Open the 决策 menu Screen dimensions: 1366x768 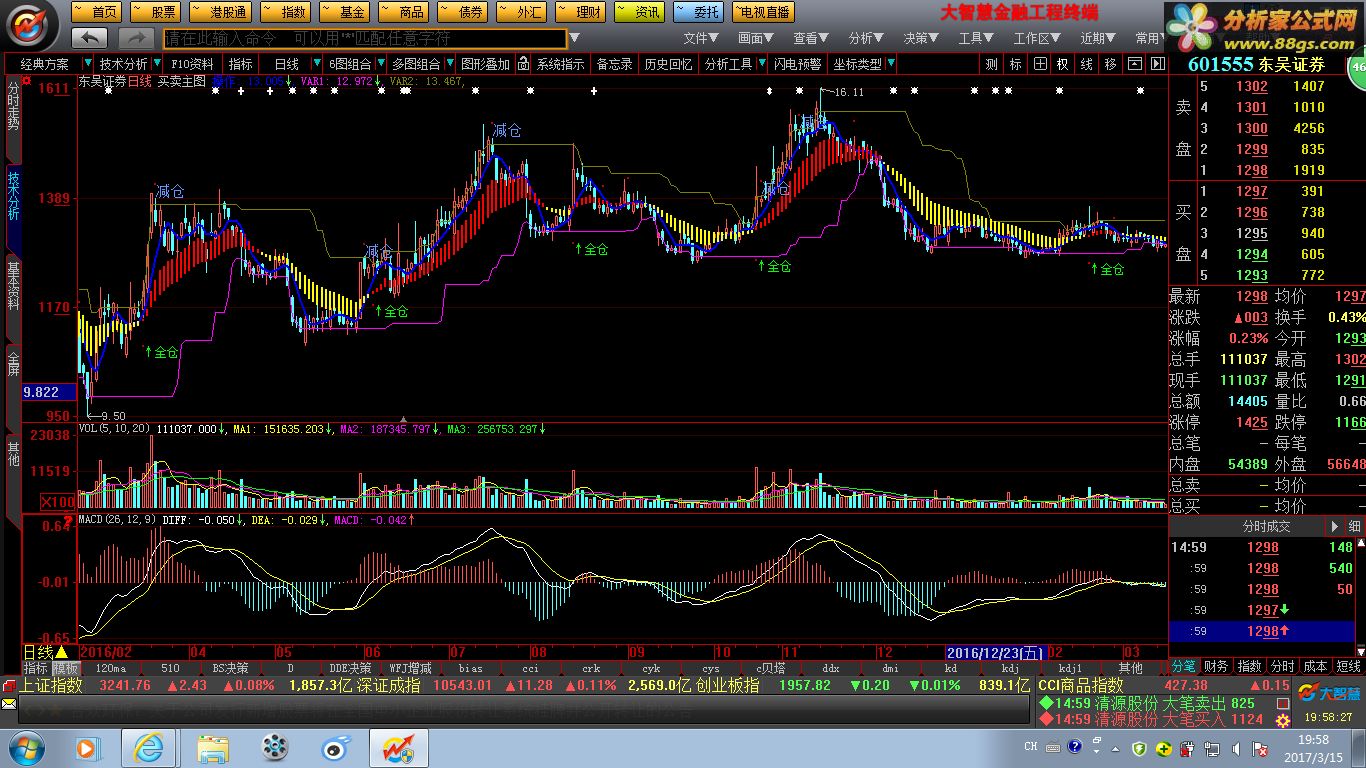(x=921, y=38)
